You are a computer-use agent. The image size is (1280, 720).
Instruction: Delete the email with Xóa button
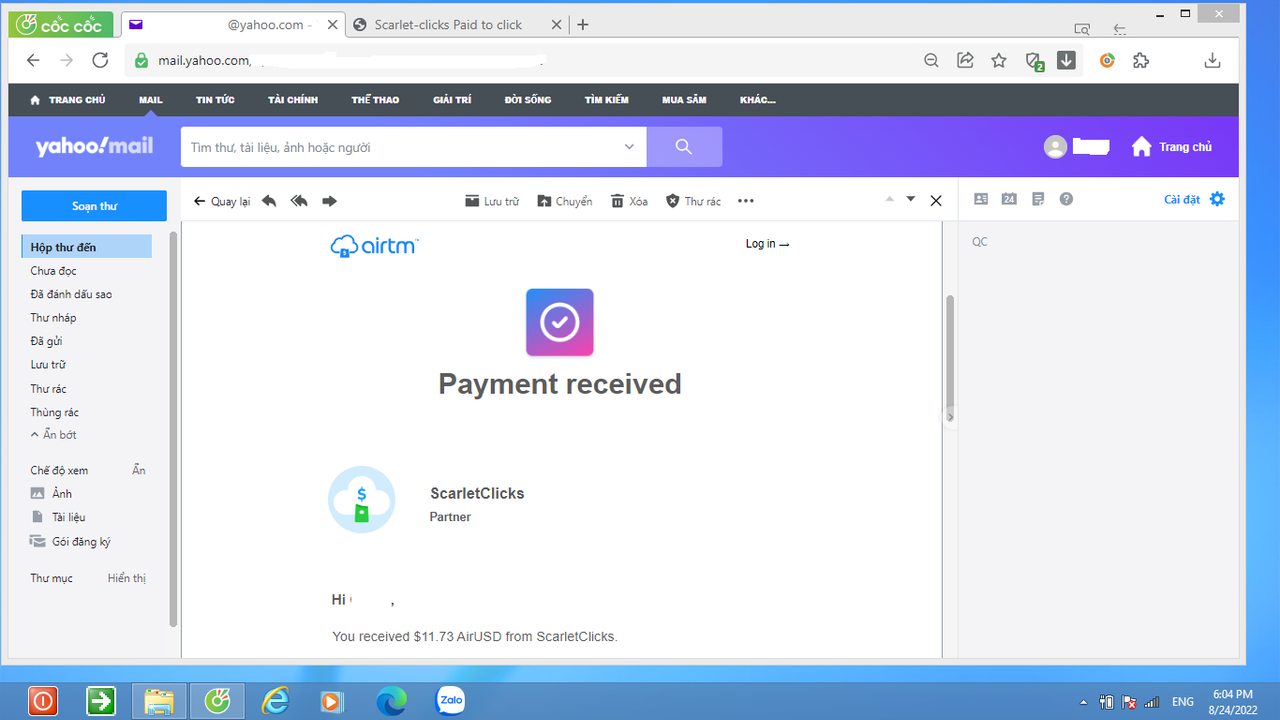[x=629, y=201]
